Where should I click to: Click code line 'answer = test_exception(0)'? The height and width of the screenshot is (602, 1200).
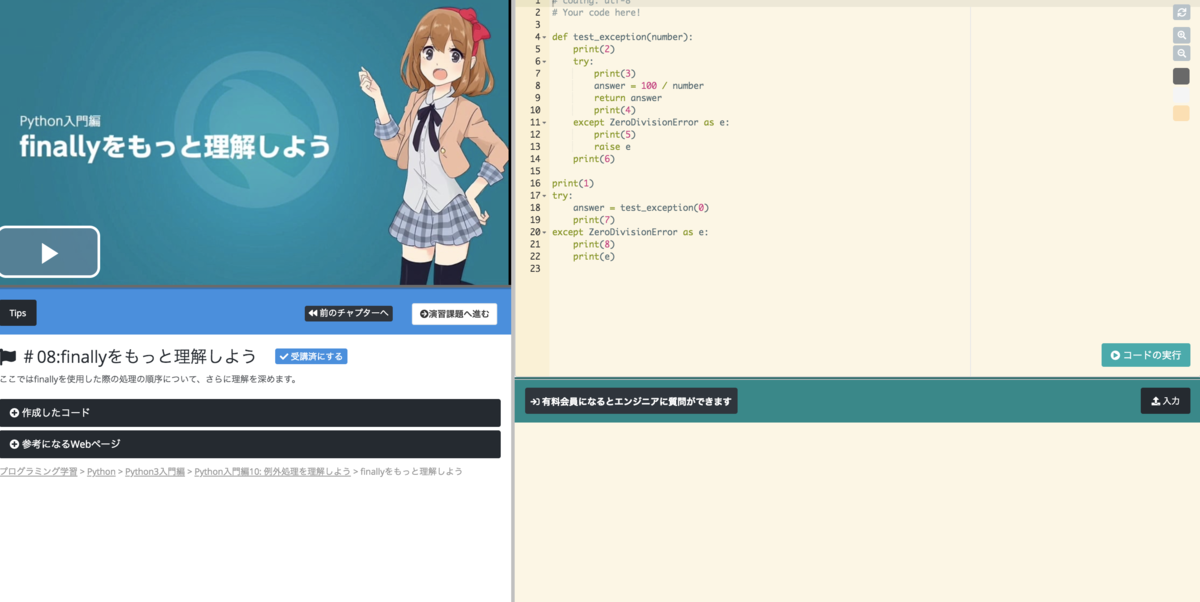point(640,208)
